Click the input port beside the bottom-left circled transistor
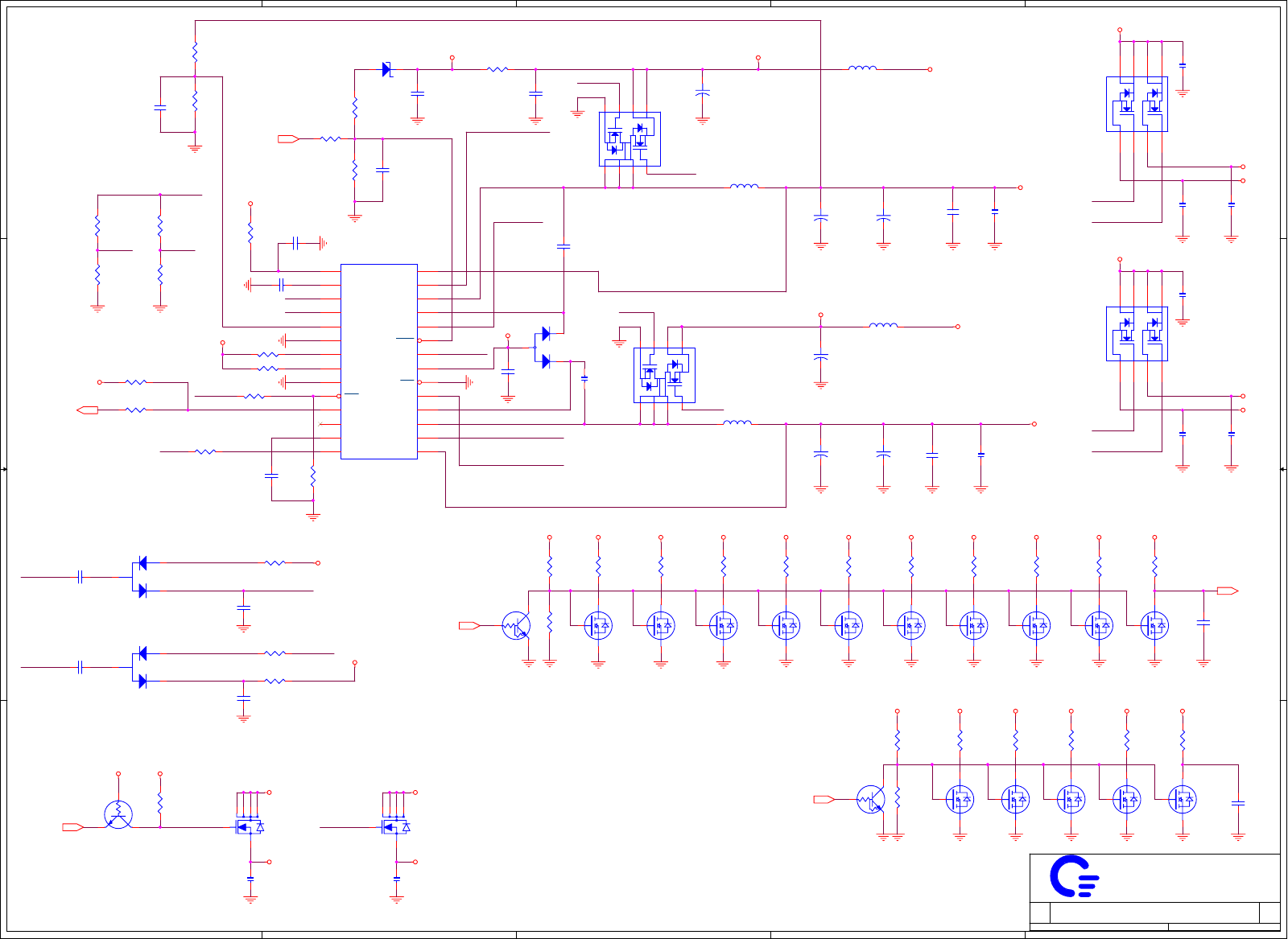Viewport: 1288px width, 939px height. [x=73, y=827]
